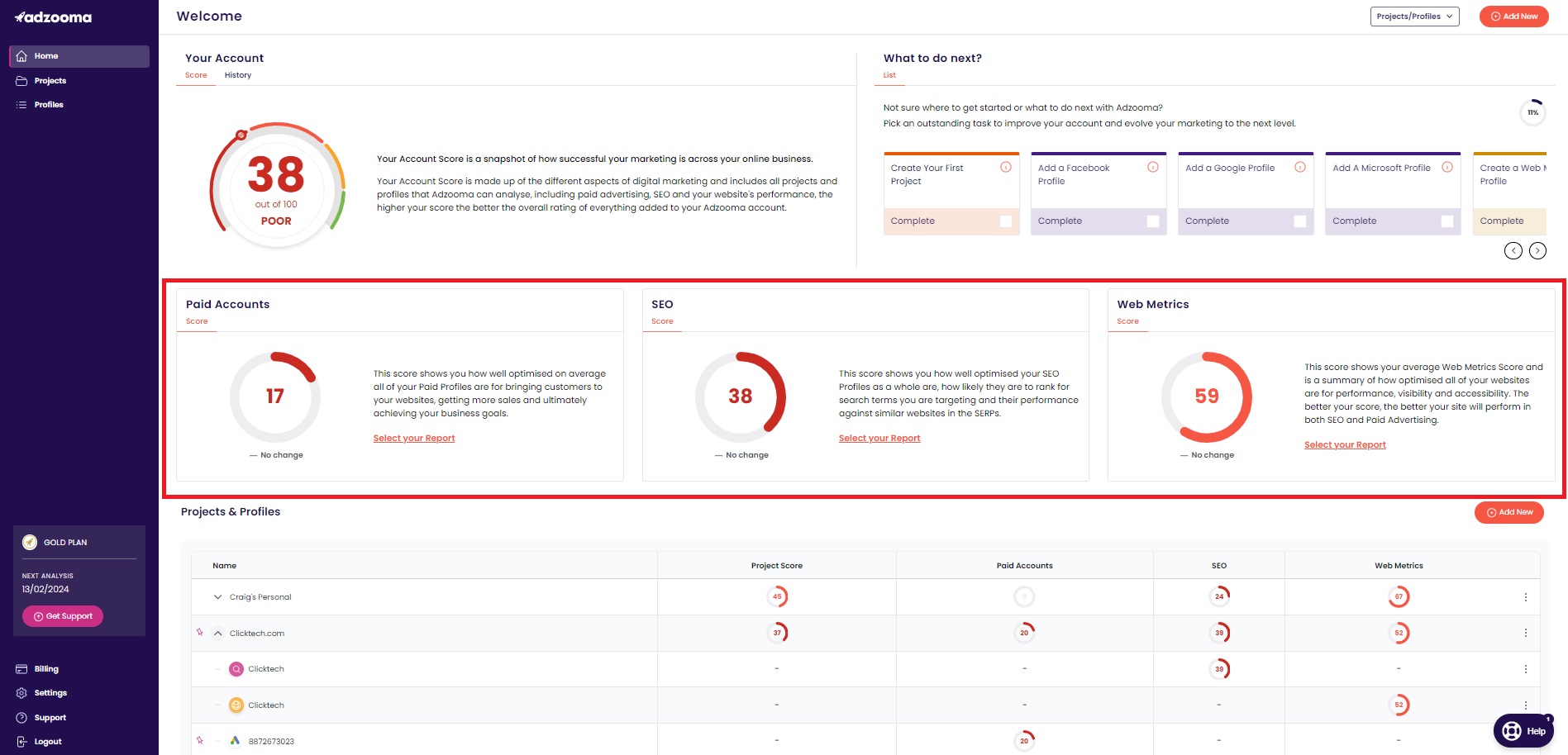The width and height of the screenshot is (1568, 755).
Task: Click the Create a Web Profile card
Action: (1509, 194)
